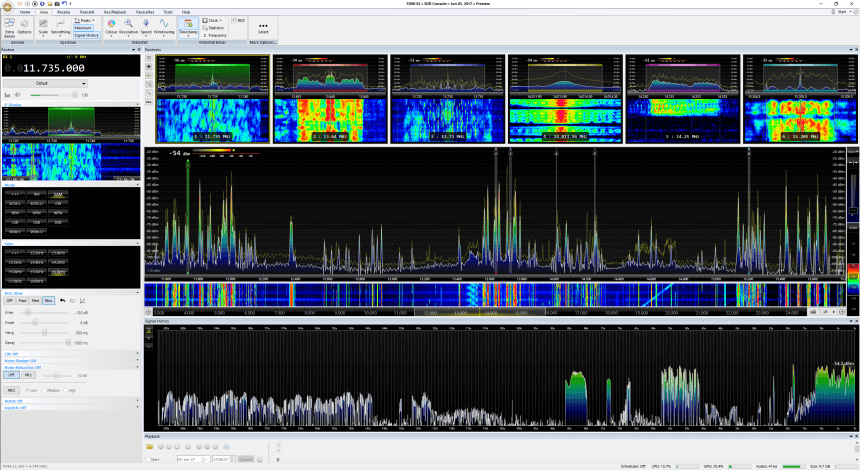Toggle Maximum peak display
The width and height of the screenshot is (860, 470).
83,28
